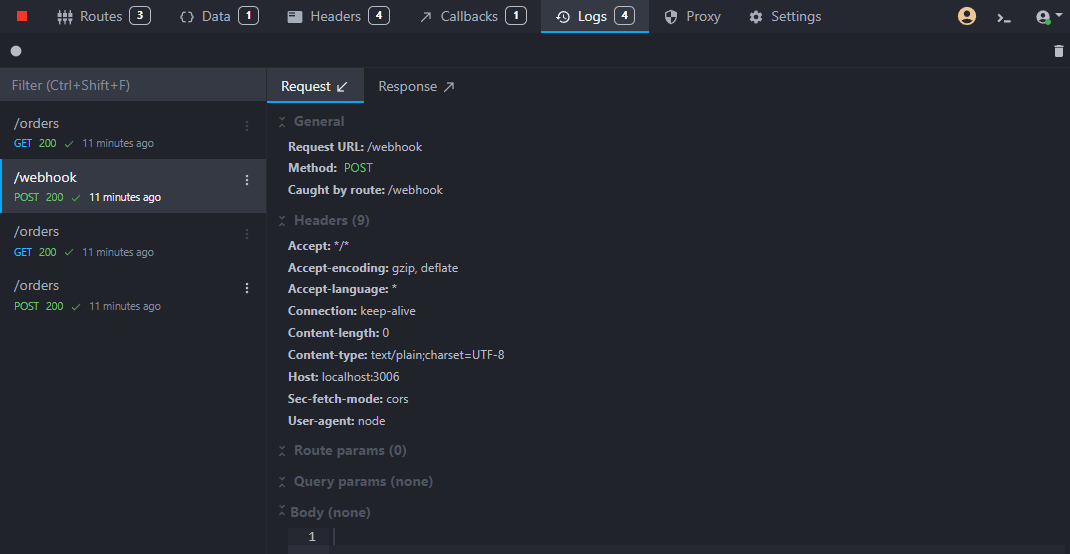Image resolution: width=1070 pixels, height=554 pixels.
Task: Collapse the General section
Action: tap(283, 122)
